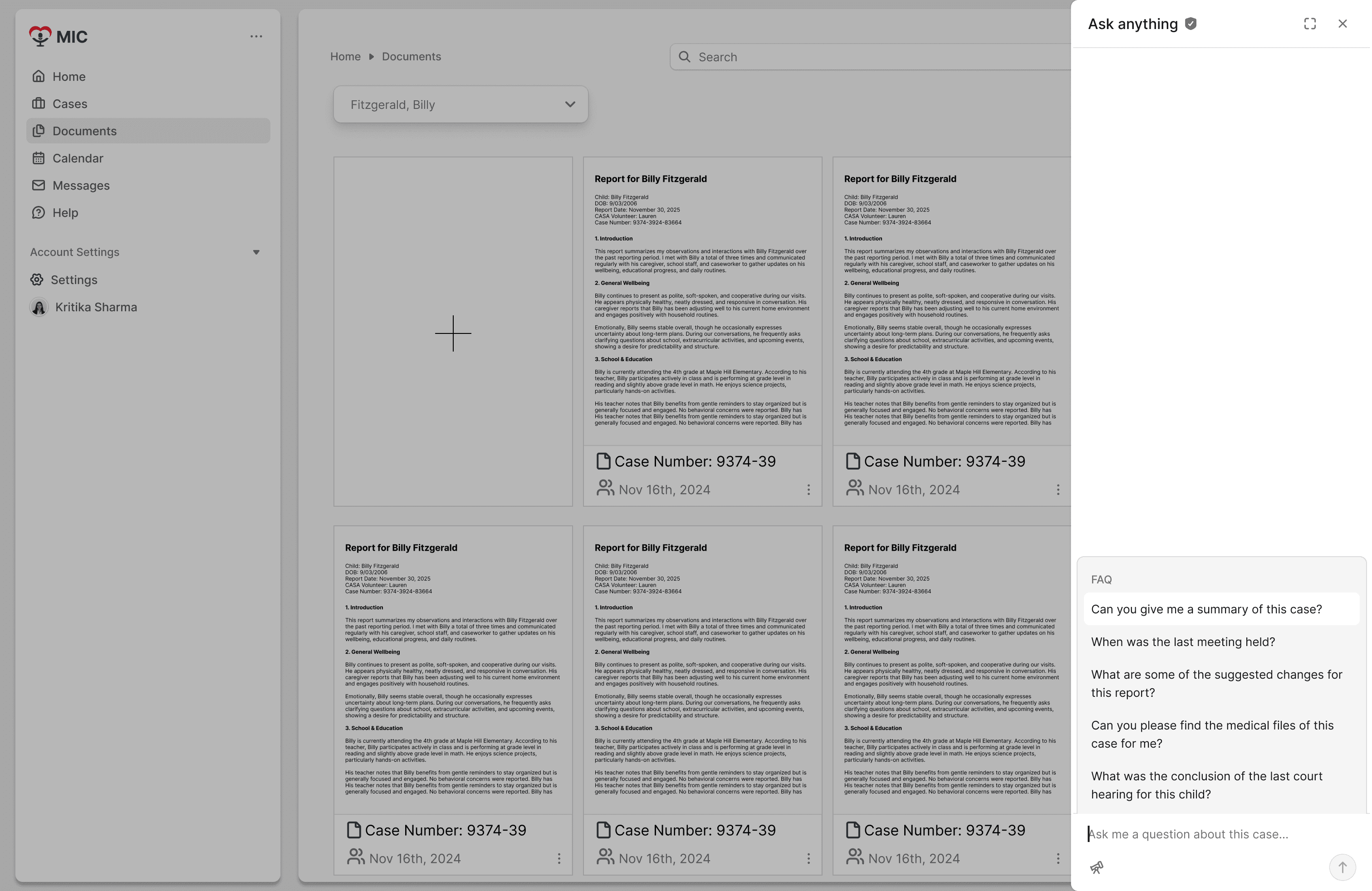Go to Cases in the sidebar
Screen dimensions: 1372x891
click(x=70, y=104)
